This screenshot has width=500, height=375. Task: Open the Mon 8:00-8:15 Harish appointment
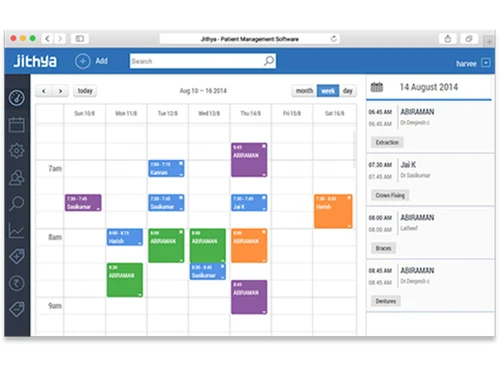[x=125, y=237]
